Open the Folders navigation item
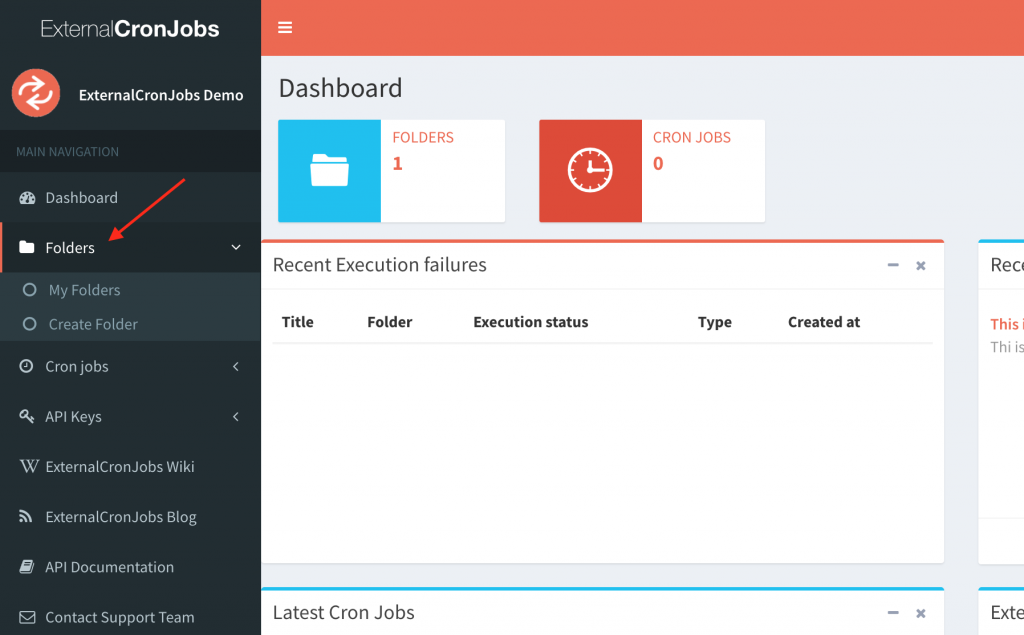The height and width of the screenshot is (635, 1024). point(131,247)
